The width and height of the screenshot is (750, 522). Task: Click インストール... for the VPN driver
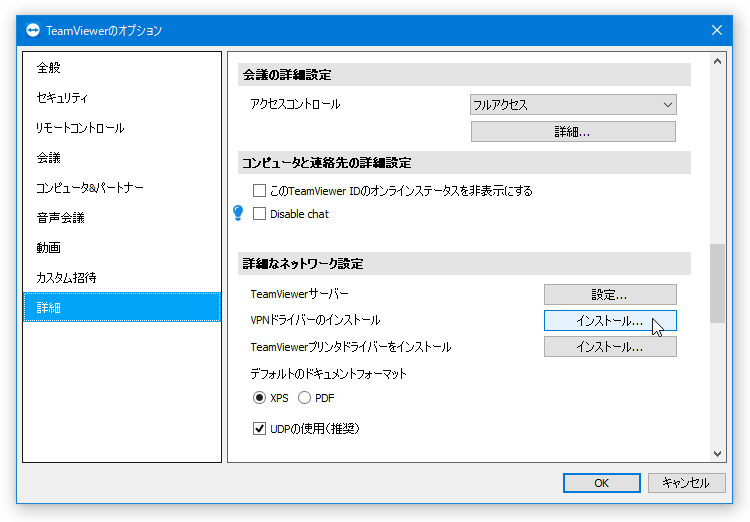click(610, 321)
